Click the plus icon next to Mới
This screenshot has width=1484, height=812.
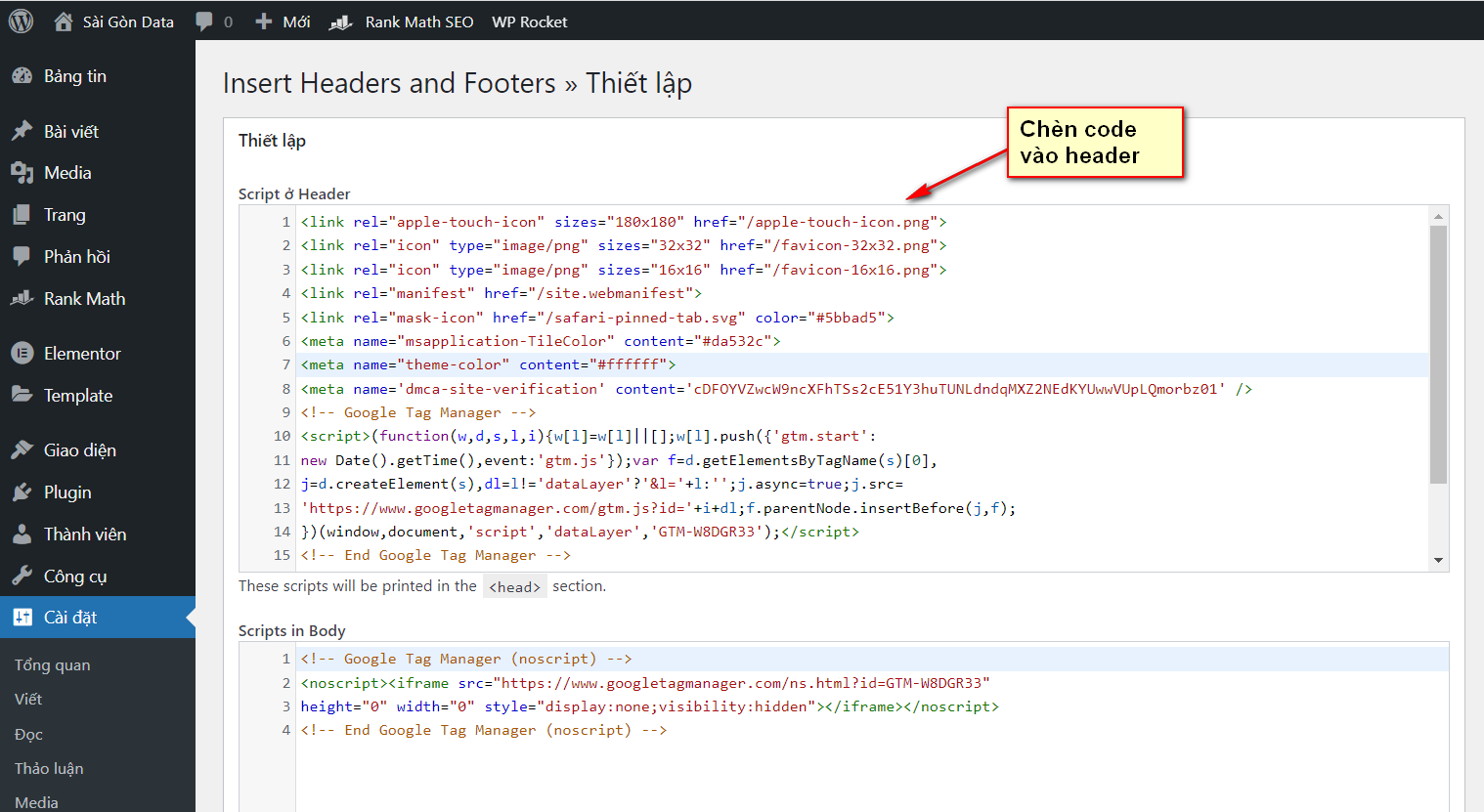(x=264, y=21)
